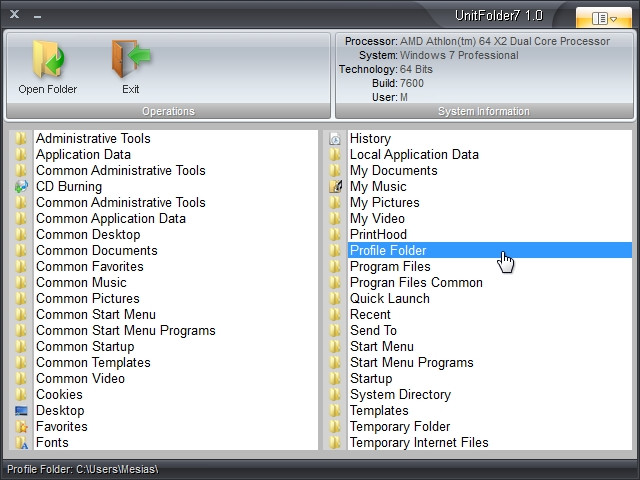Viewport: 640px width, 480px height.
Task: Click the Profile Folder folder icon
Action: [335, 251]
